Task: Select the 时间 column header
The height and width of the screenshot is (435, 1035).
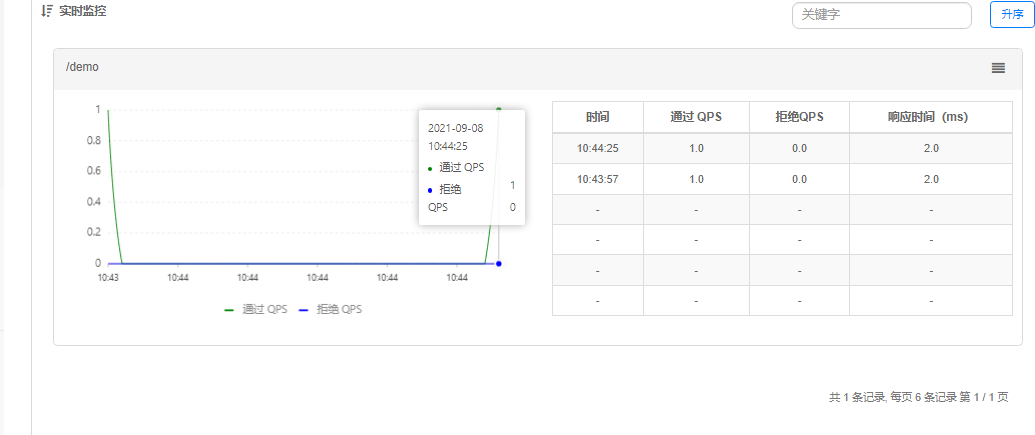Action: pos(597,117)
